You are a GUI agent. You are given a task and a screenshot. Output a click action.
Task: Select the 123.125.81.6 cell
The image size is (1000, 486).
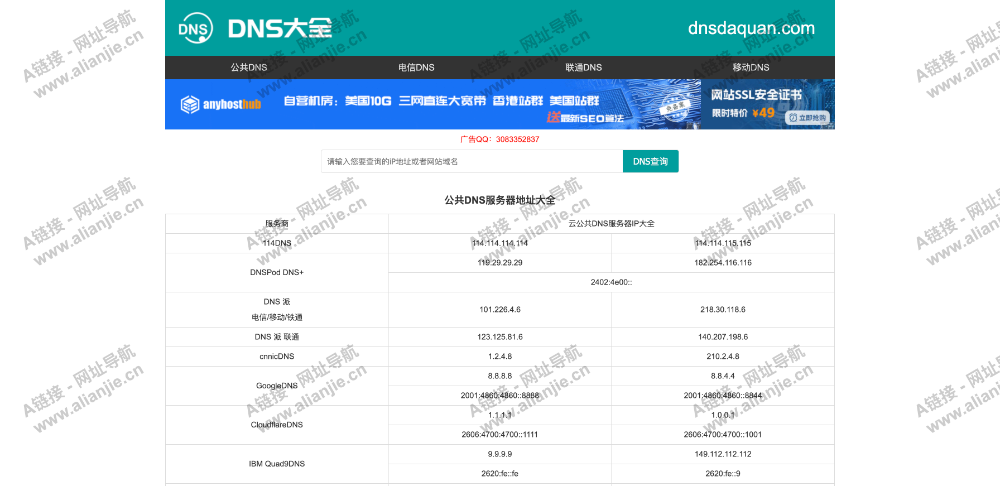tap(500, 337)
